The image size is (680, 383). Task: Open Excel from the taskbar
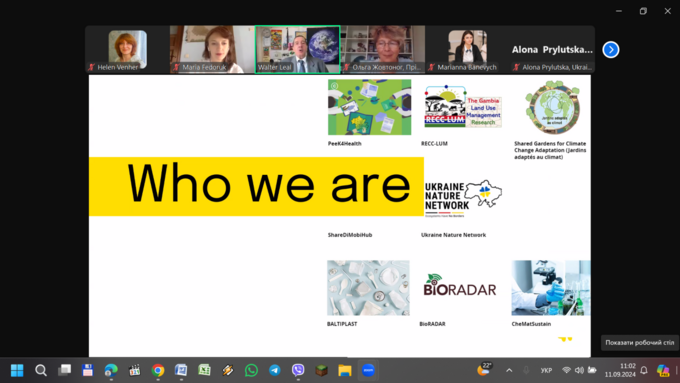[204, 370]
